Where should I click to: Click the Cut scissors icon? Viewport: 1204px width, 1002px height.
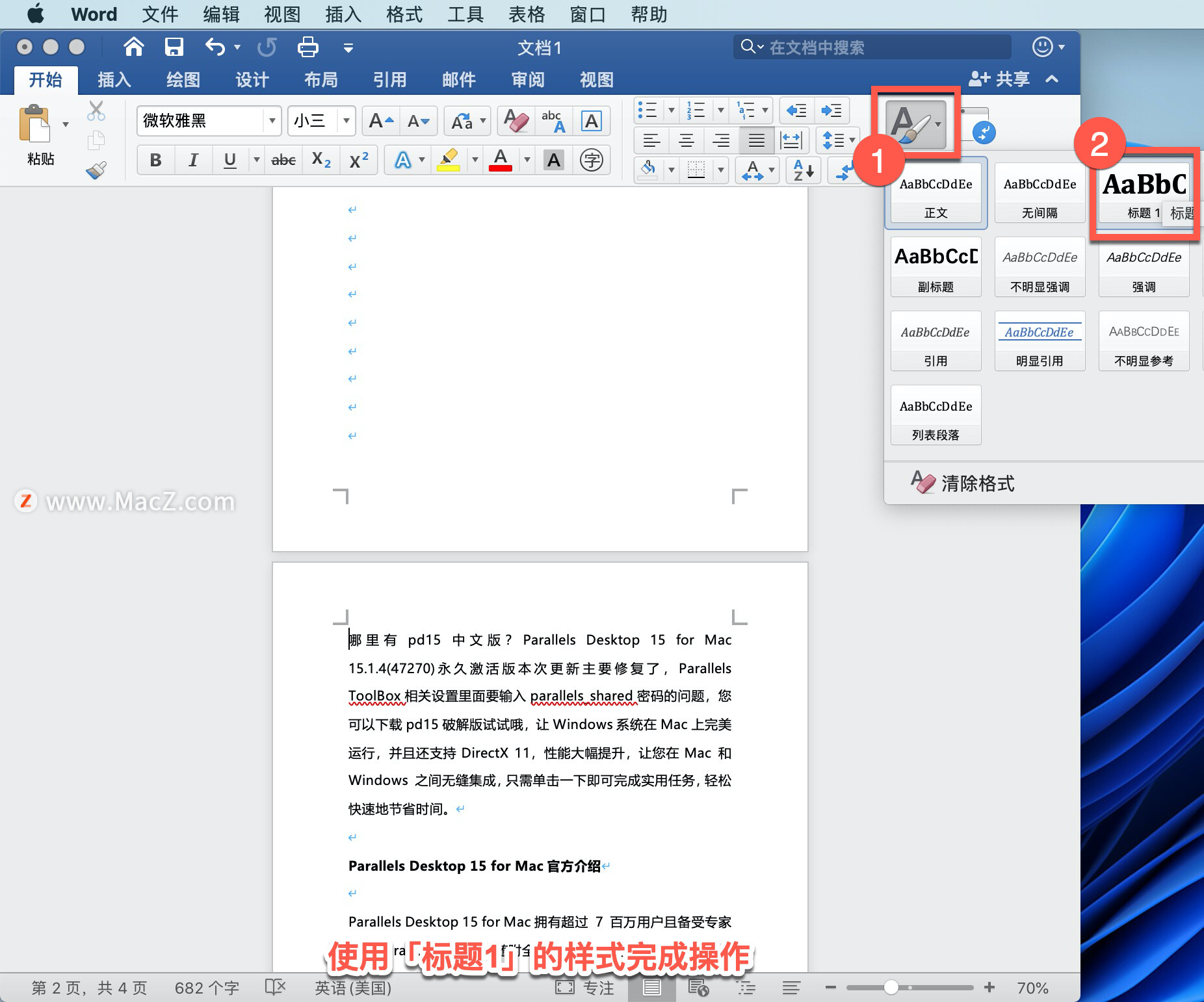(96, 111)
